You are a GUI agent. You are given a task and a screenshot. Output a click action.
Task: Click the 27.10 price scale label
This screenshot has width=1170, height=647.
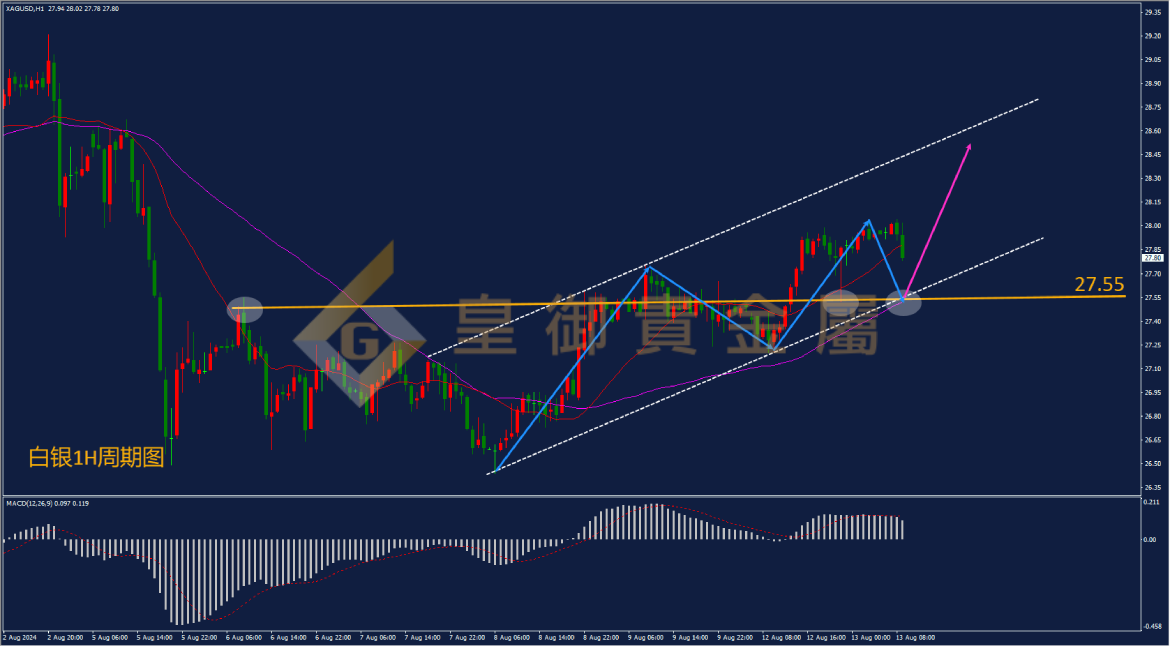click(x=1153, y=369)
